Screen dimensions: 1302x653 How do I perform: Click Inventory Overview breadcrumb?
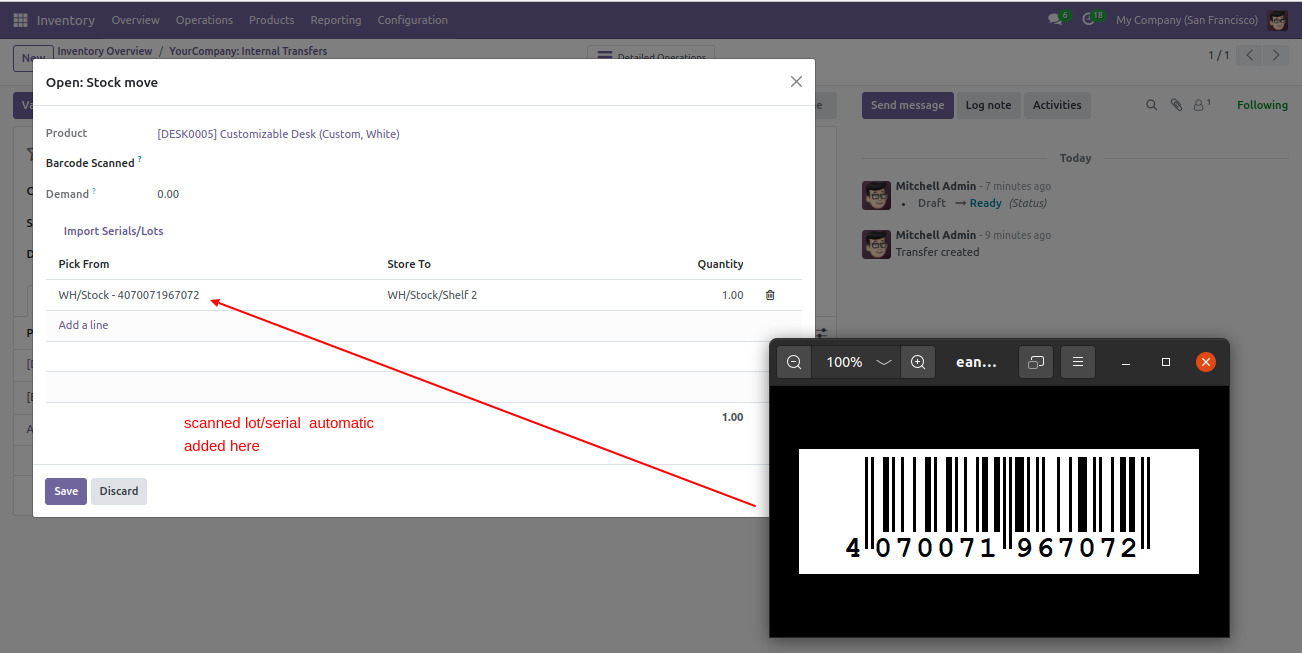pos(105,51)
